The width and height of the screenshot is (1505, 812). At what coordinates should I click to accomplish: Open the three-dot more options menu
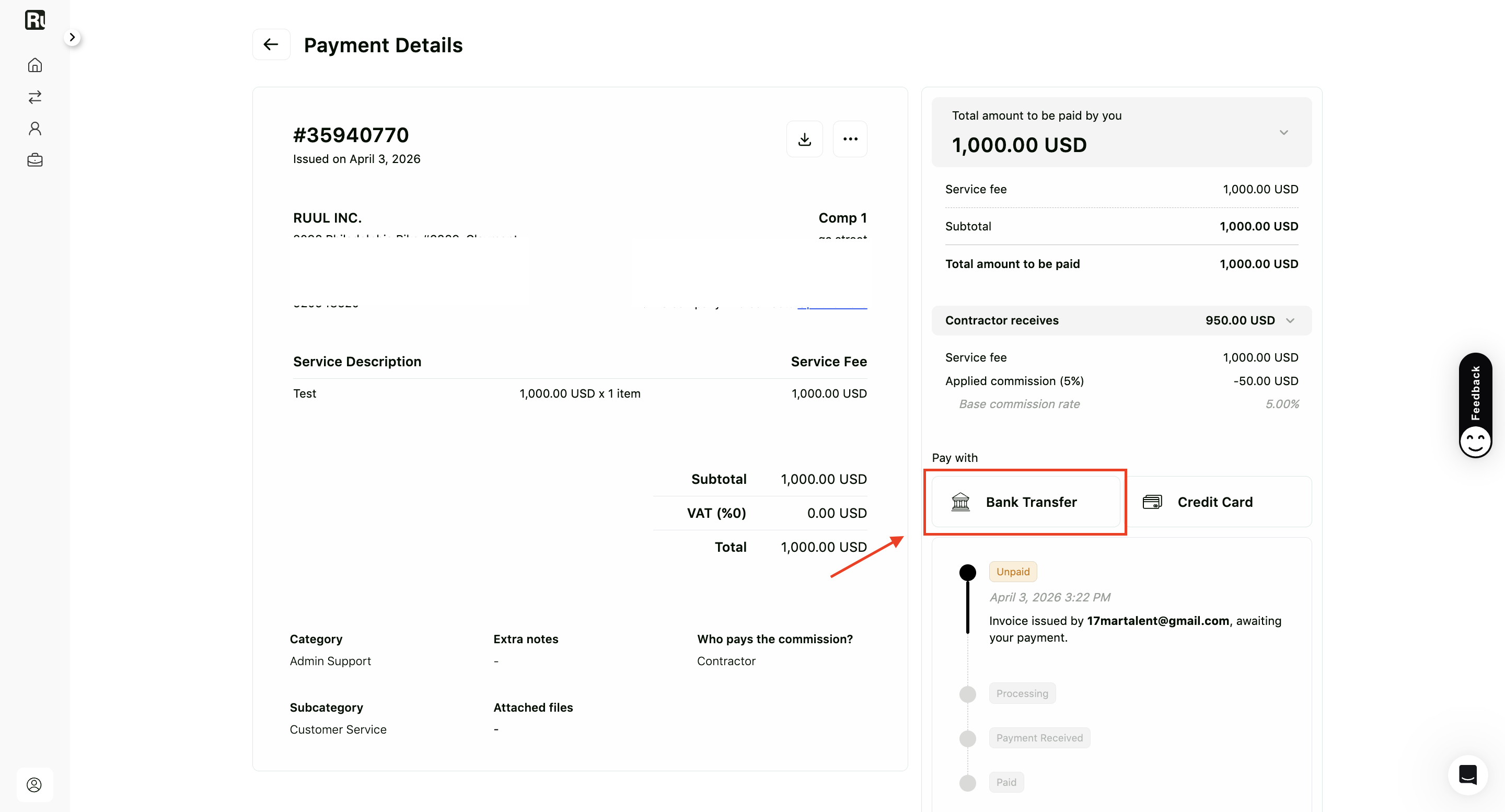(850, 139)
